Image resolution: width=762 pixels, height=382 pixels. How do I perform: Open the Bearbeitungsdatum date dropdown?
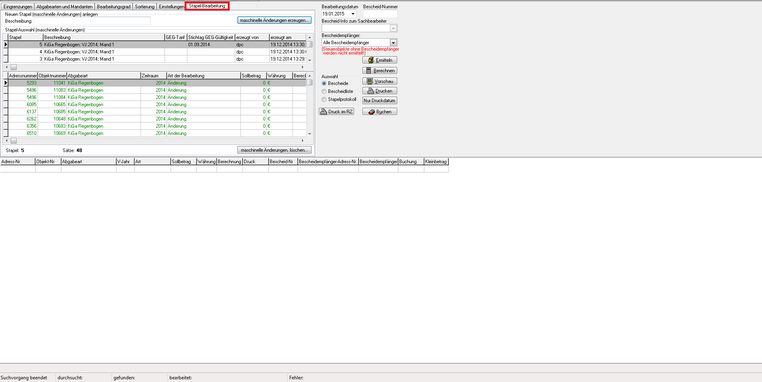click(353, 14)
